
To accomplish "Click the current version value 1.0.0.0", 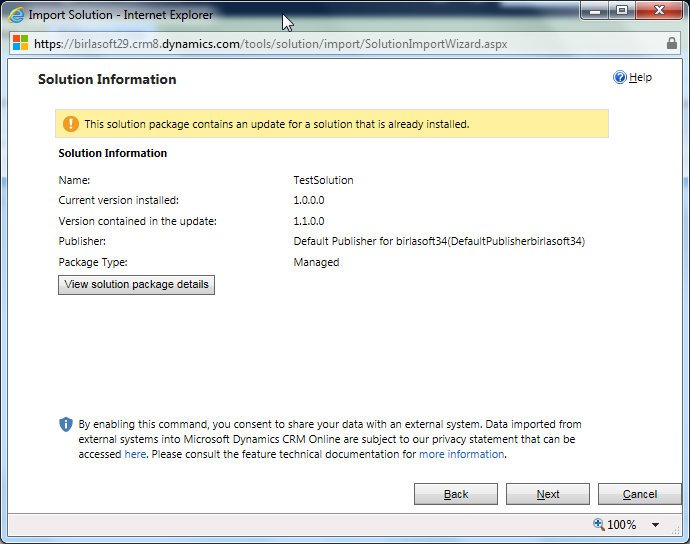I will point(309,200).
